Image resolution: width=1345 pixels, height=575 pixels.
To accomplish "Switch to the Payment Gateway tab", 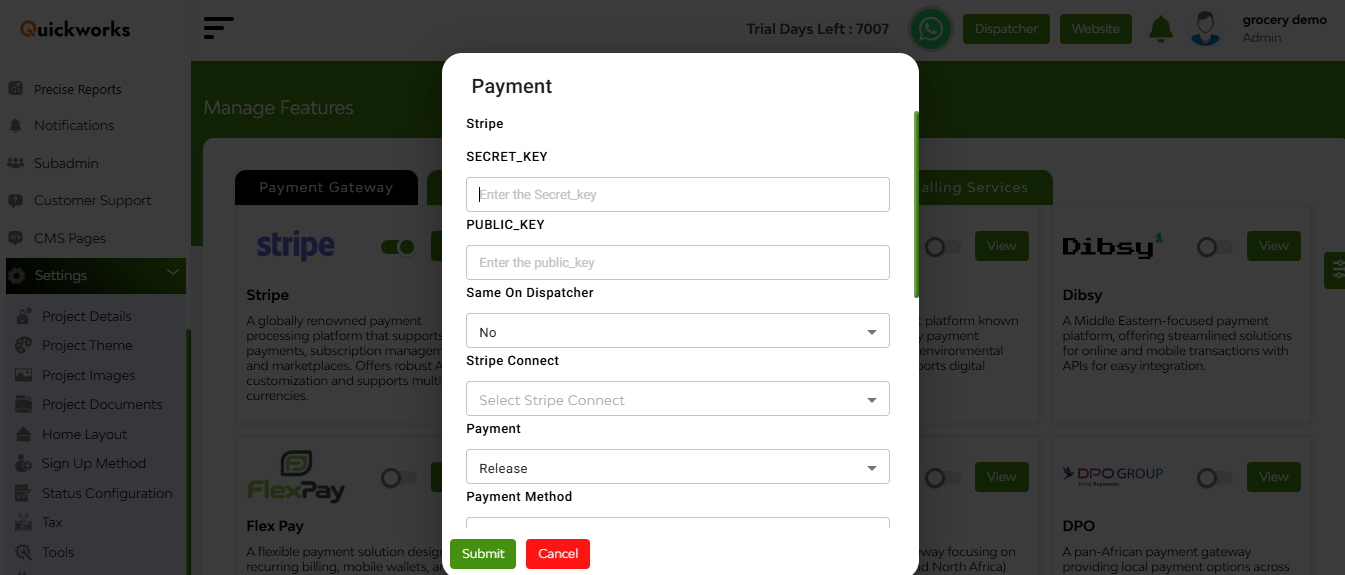I will [x=326, y=187].
